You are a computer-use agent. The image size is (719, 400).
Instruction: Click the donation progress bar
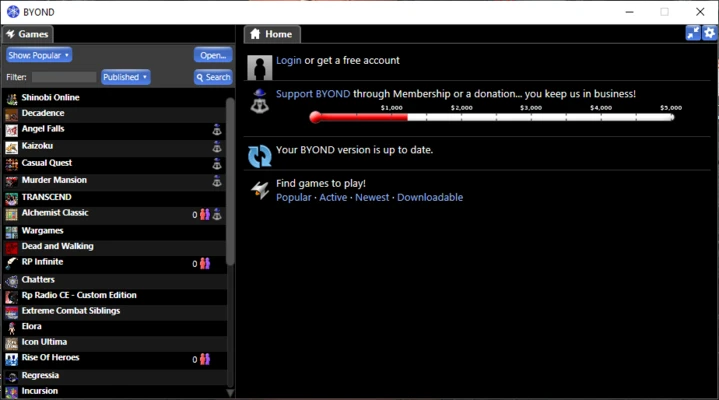492,117
